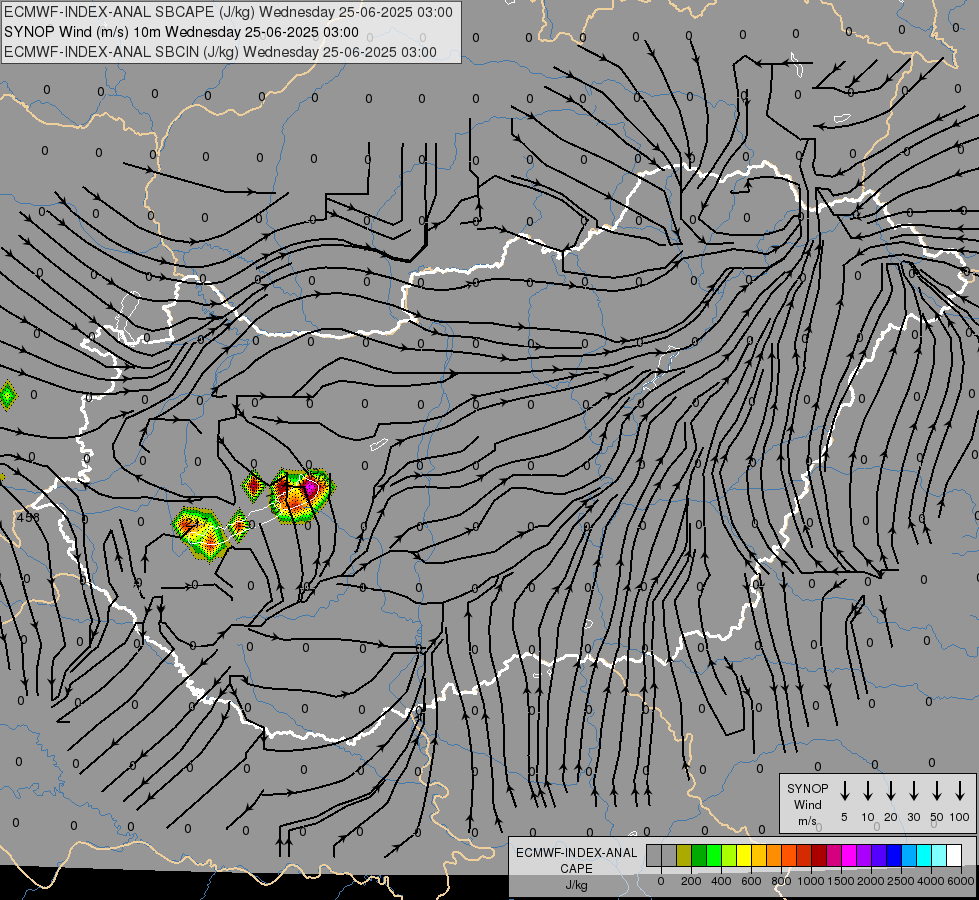Select the white swatch in CAPE color bar
The image size is (979, 900).
pyautogui.click(x=954, y=855)
